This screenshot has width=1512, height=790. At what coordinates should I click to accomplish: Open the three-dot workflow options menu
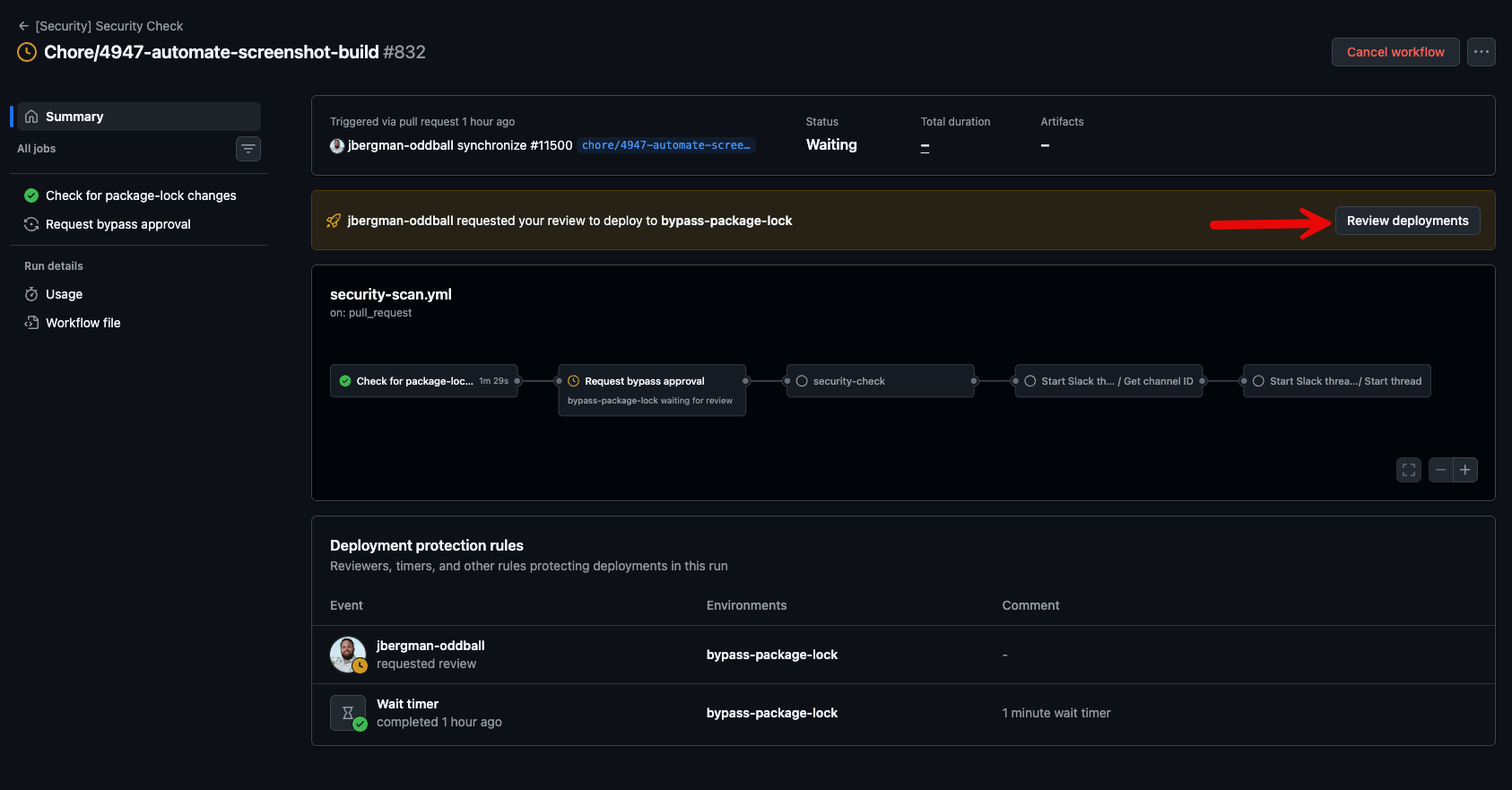(1481, 52)
